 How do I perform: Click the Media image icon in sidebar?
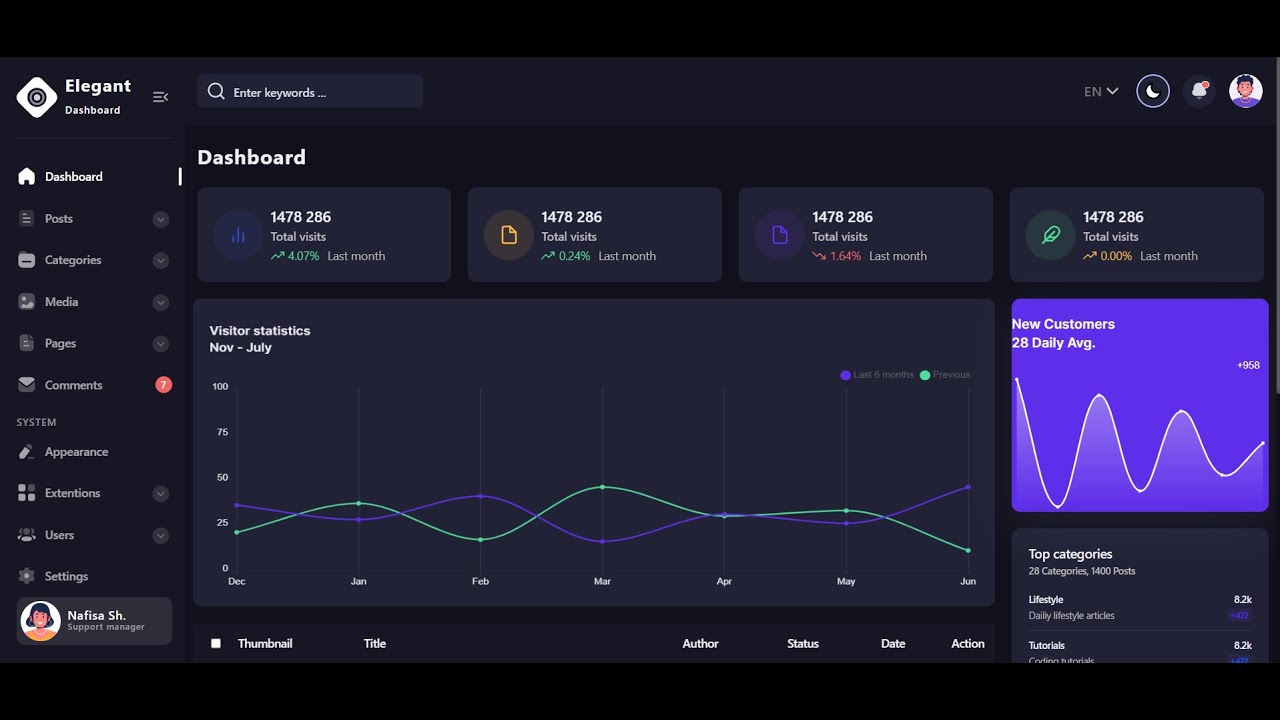click(x=27, y=301)
